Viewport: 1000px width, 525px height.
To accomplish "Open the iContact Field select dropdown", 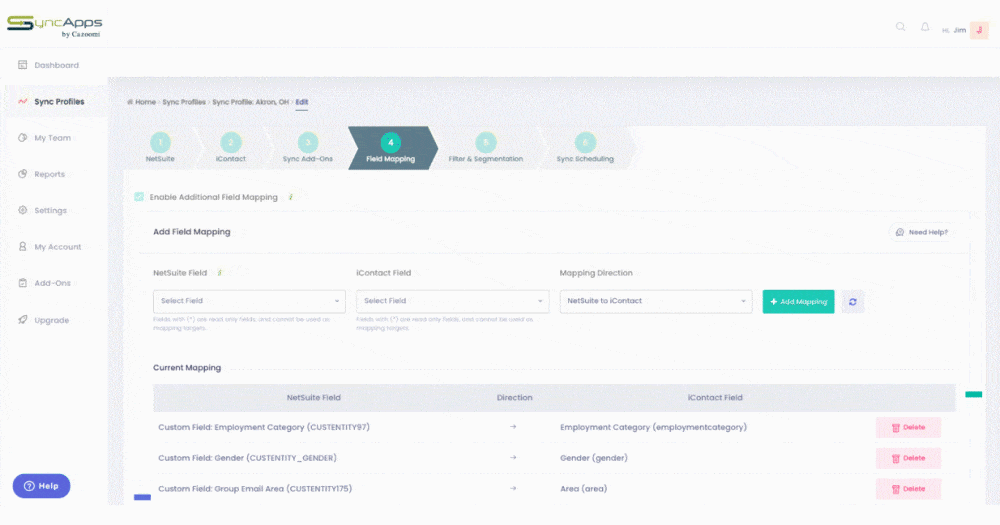I will pyautogui.click(x=452, y=301).
